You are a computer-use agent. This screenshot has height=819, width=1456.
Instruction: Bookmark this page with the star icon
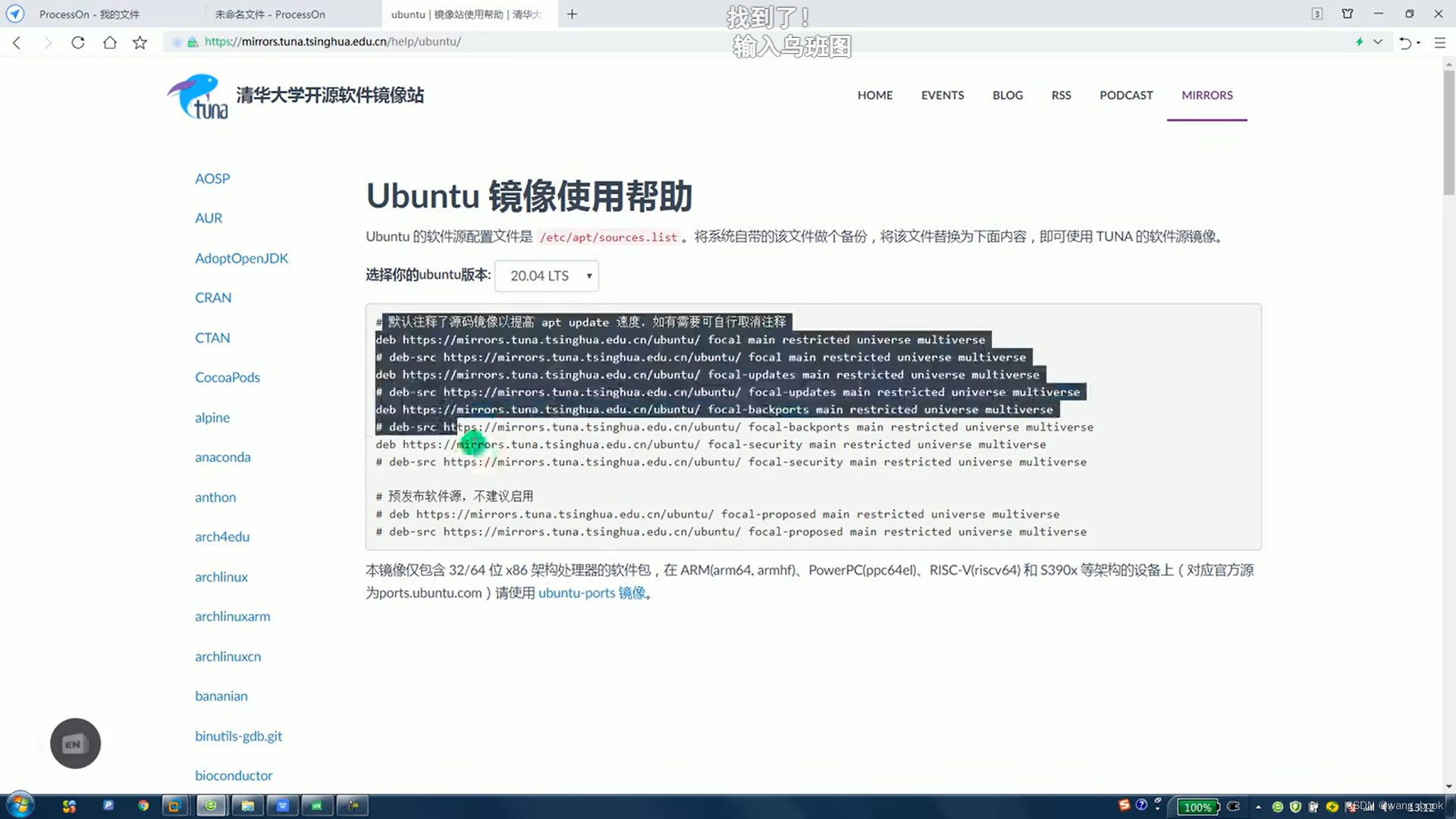tap(140, 42)
